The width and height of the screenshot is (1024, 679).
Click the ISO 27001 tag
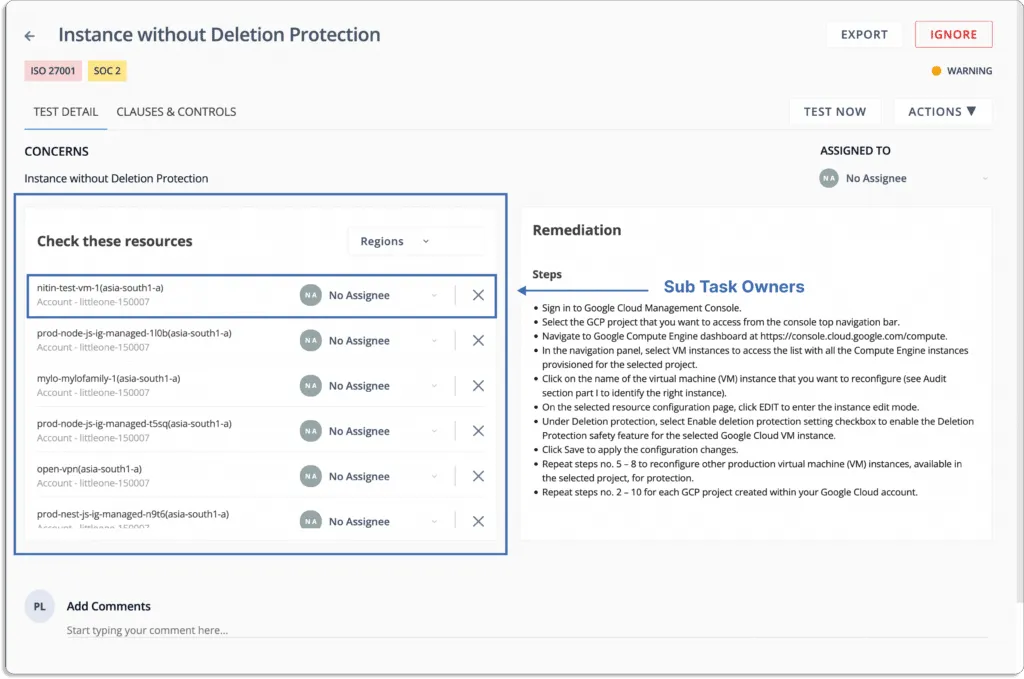pyautogui.click(x=53, y=71)
